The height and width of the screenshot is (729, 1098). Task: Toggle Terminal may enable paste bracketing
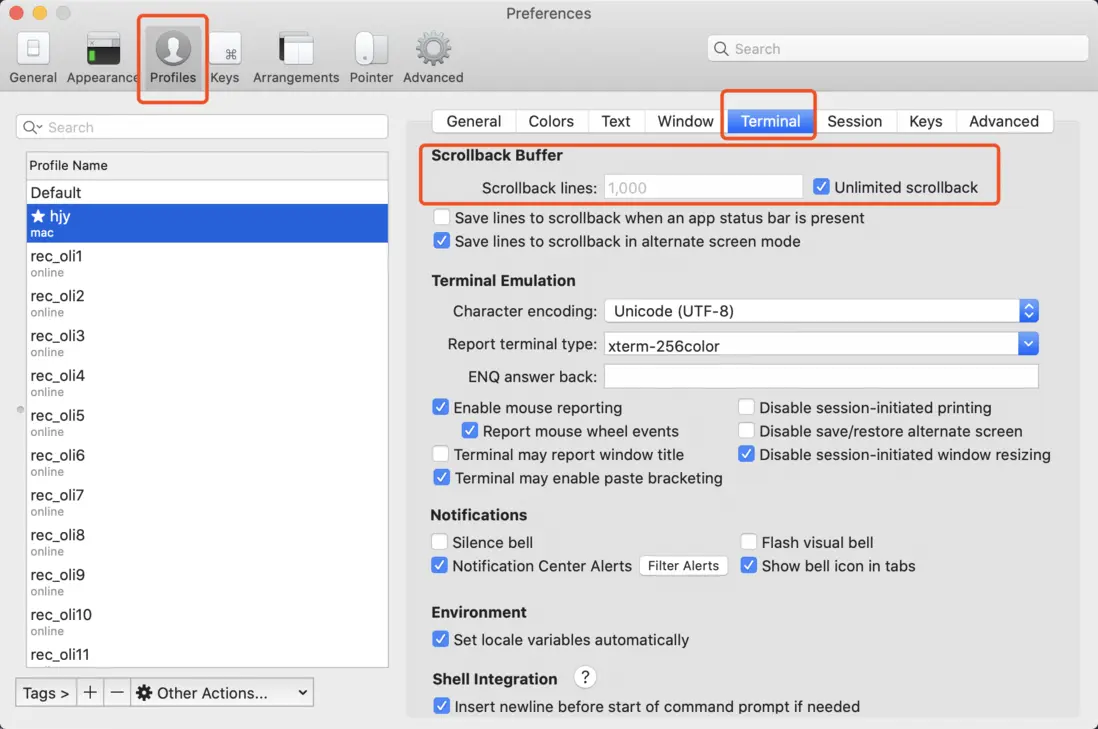[441, 478]
